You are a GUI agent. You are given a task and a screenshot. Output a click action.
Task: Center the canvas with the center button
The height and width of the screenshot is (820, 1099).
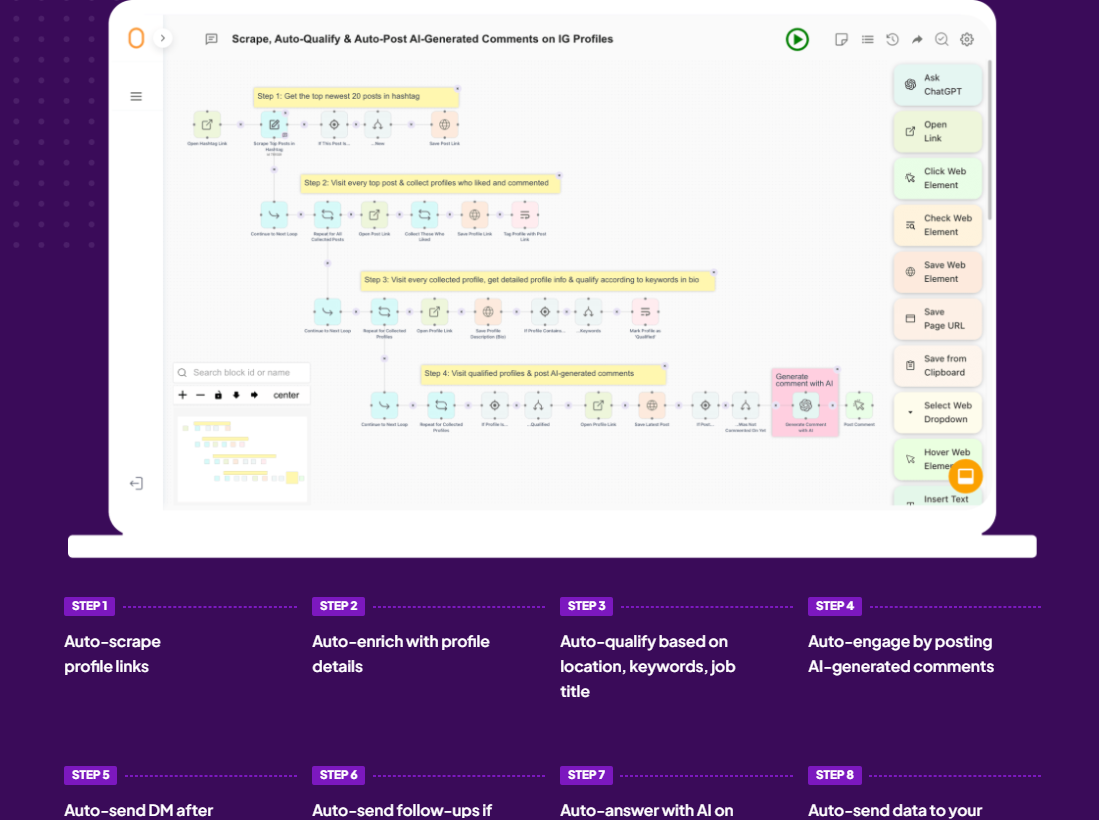tap(286, 395)
